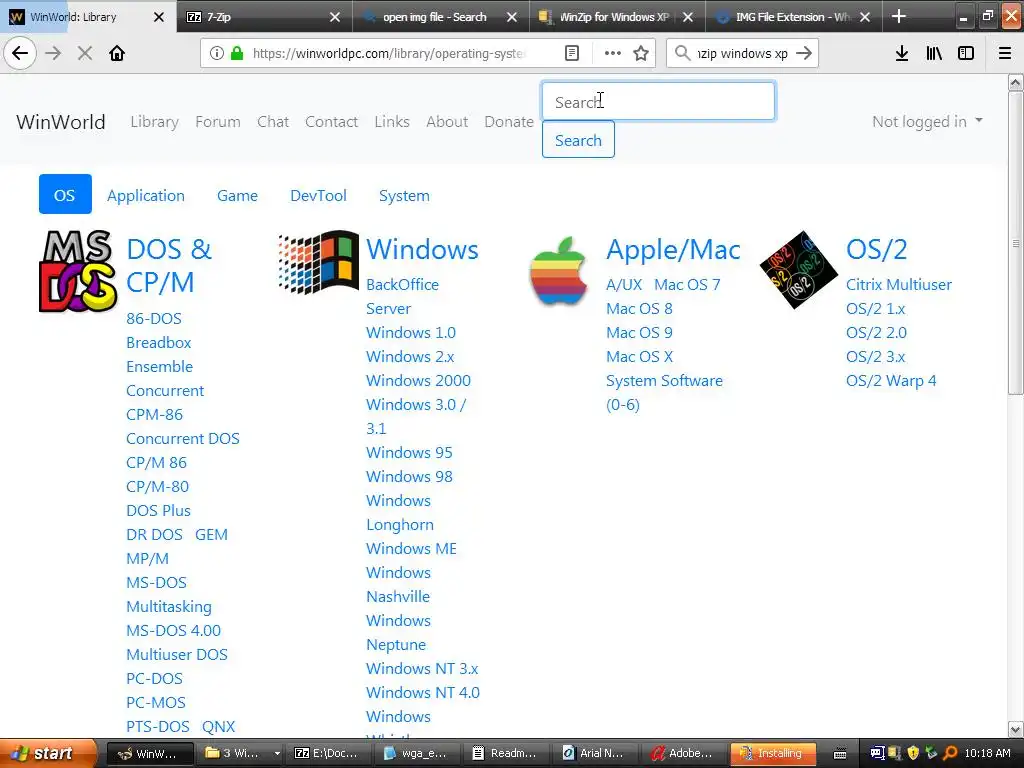This screenshot has width=1024, height=768.
Task: Click the magnifier tray icon
Action: [x=950, y=753]
